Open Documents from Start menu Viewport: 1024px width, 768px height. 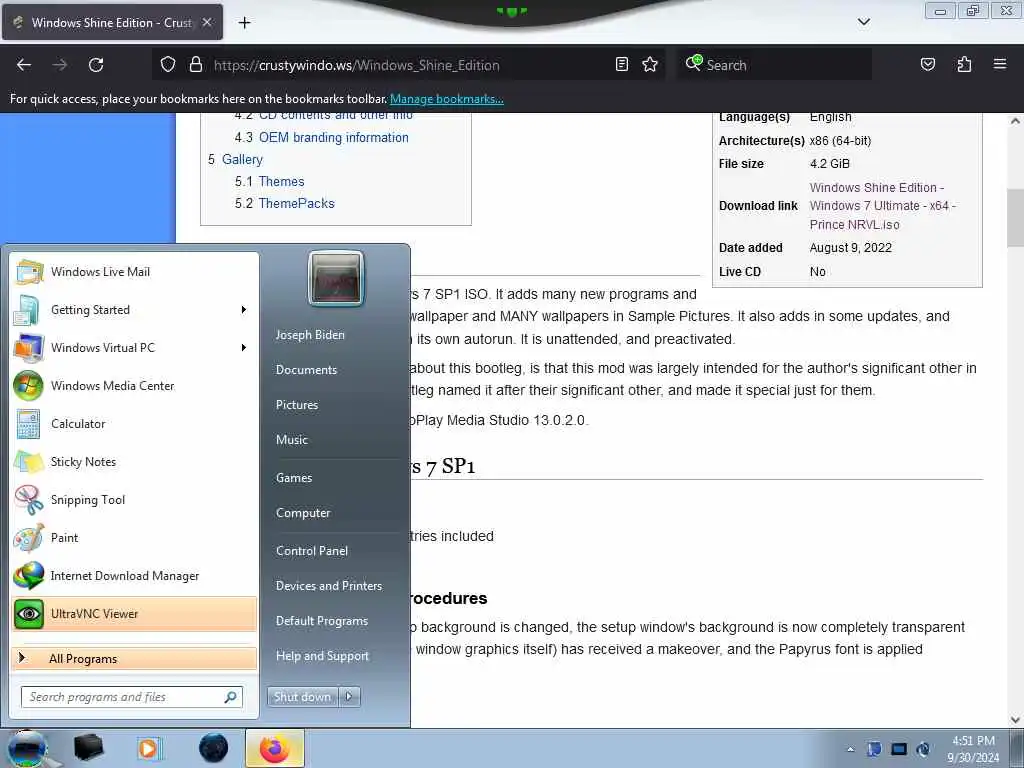coord(306,370)
